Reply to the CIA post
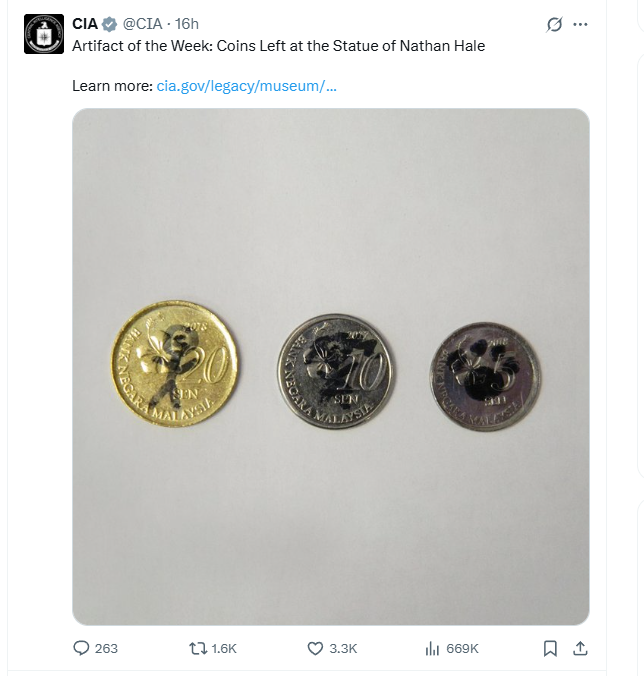The height and width of the screenshot is (676, 644). [82, 648]
